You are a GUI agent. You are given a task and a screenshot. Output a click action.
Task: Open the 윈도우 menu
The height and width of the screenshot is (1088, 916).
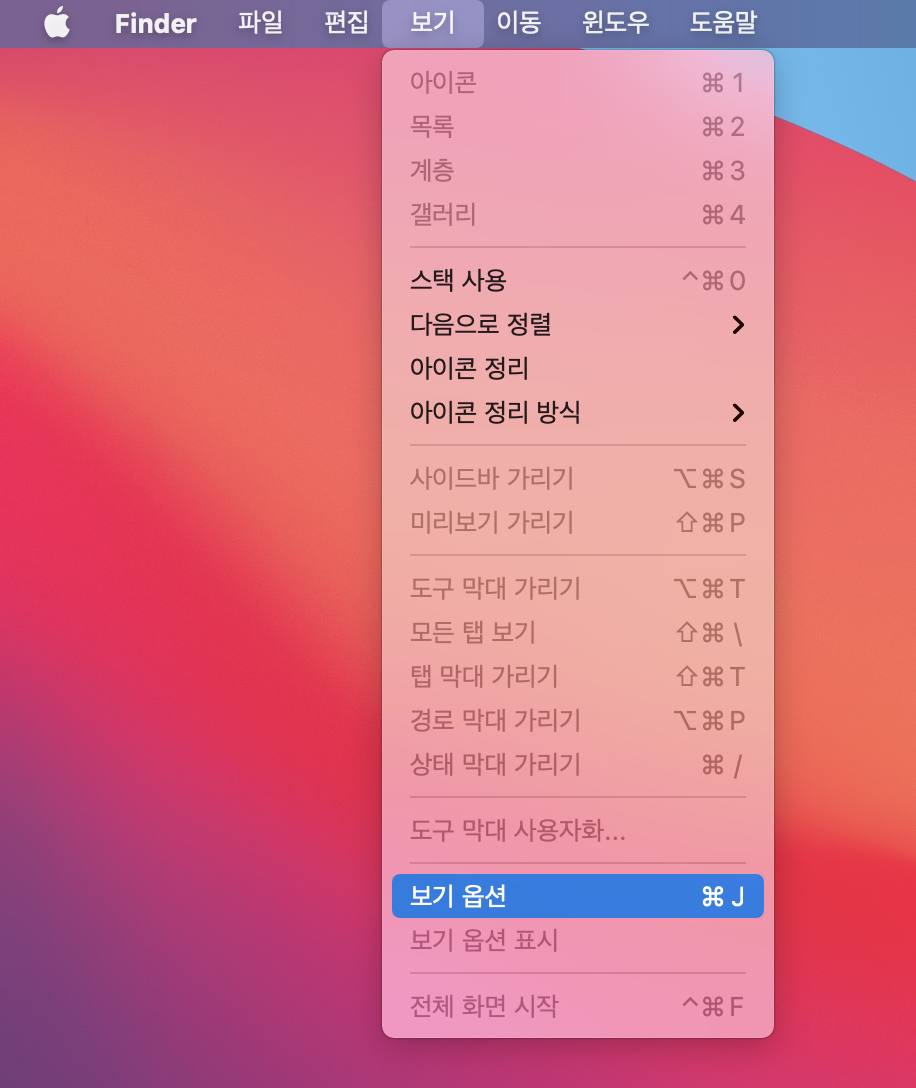(x=616, y=23)
